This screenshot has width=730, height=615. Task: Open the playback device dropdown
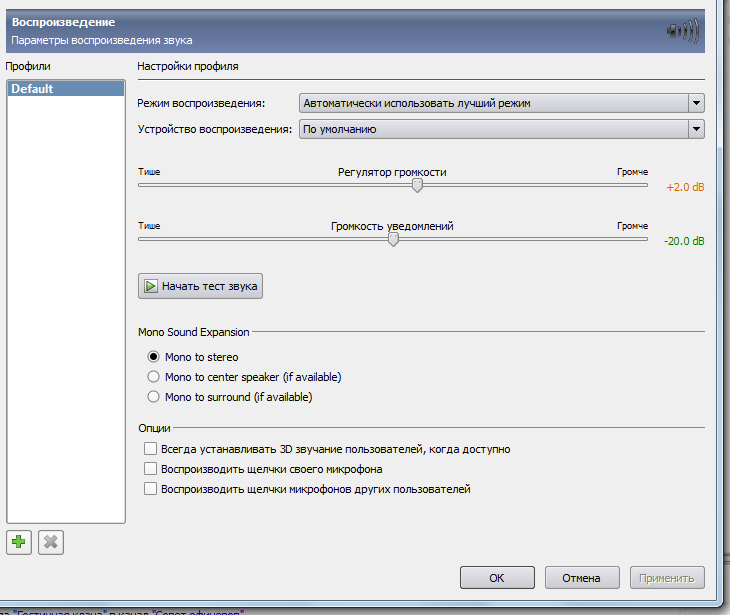(x=696, y=129)
